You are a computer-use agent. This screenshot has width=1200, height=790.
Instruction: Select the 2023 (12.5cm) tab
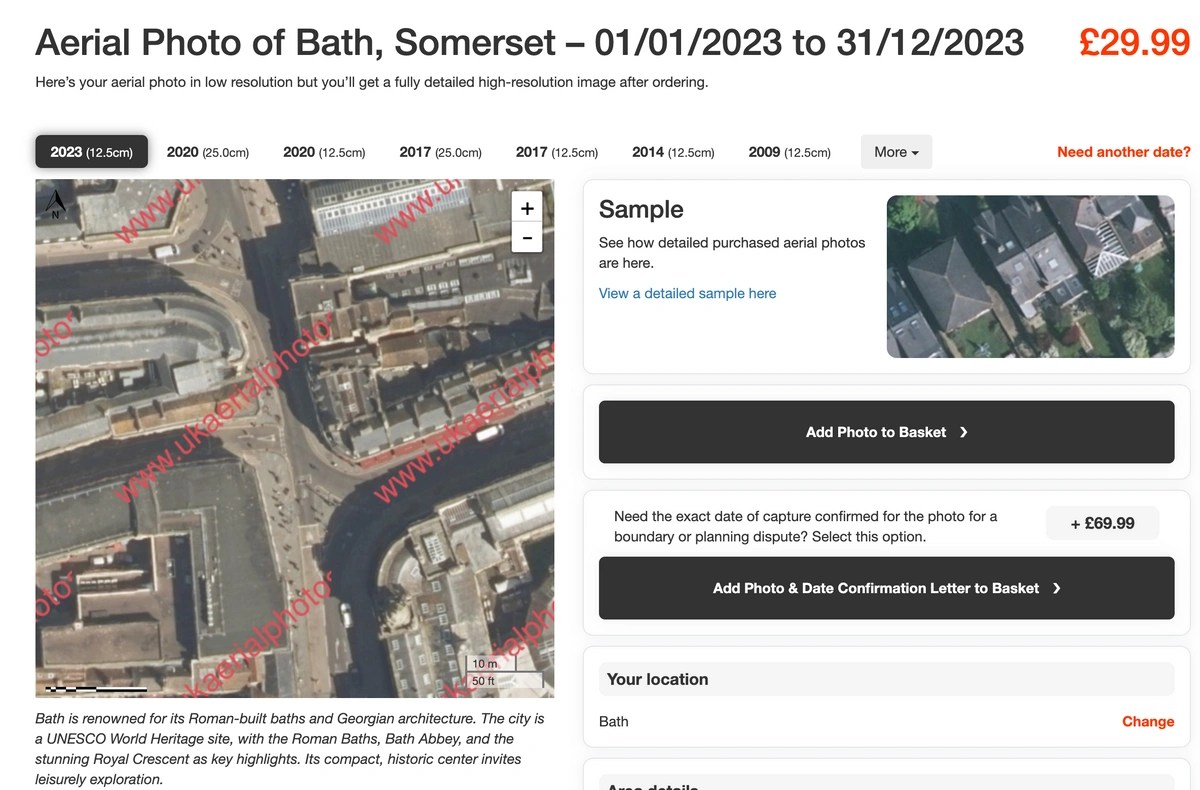click(x=92, y=152)
